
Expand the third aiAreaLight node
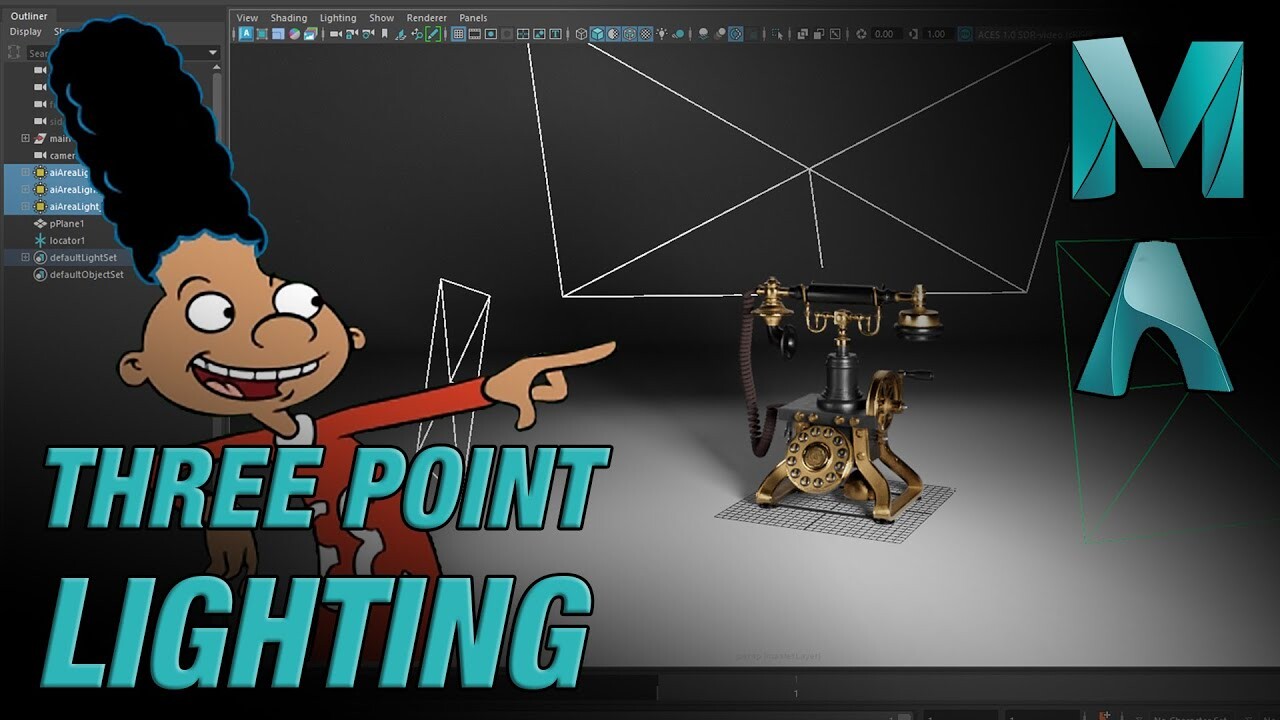(x=26, y=206)
